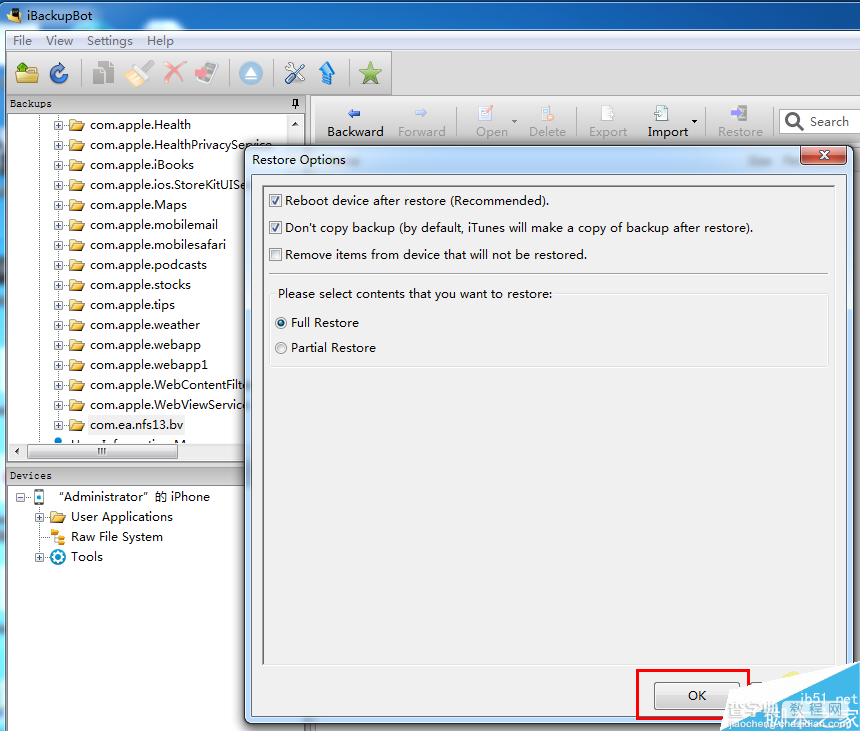Select com.apple.weather in Backups tree

click(145, 325)
